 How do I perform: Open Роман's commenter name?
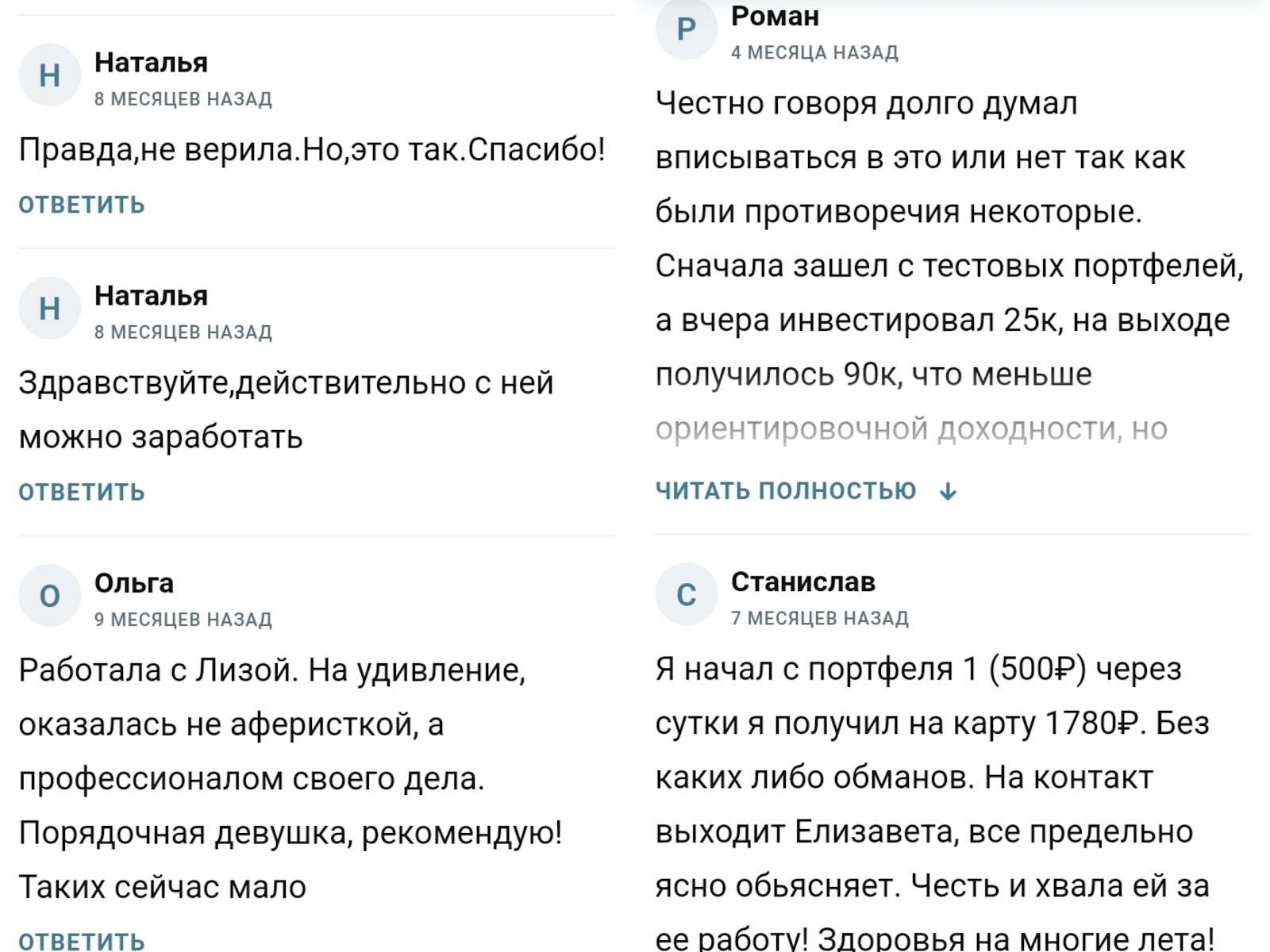(x=775, y=17)
